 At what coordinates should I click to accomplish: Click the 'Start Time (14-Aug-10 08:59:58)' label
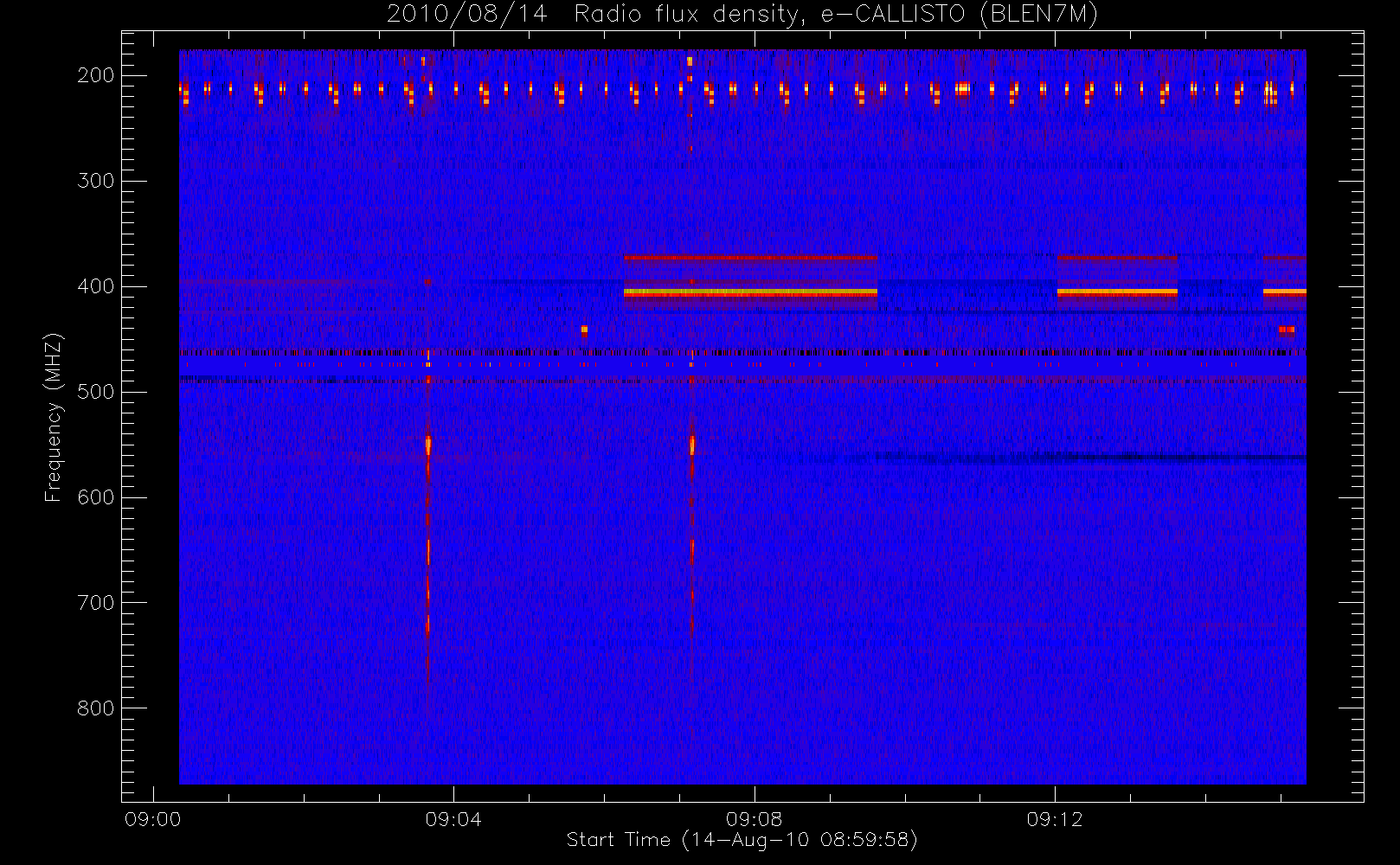coord(742,840)
